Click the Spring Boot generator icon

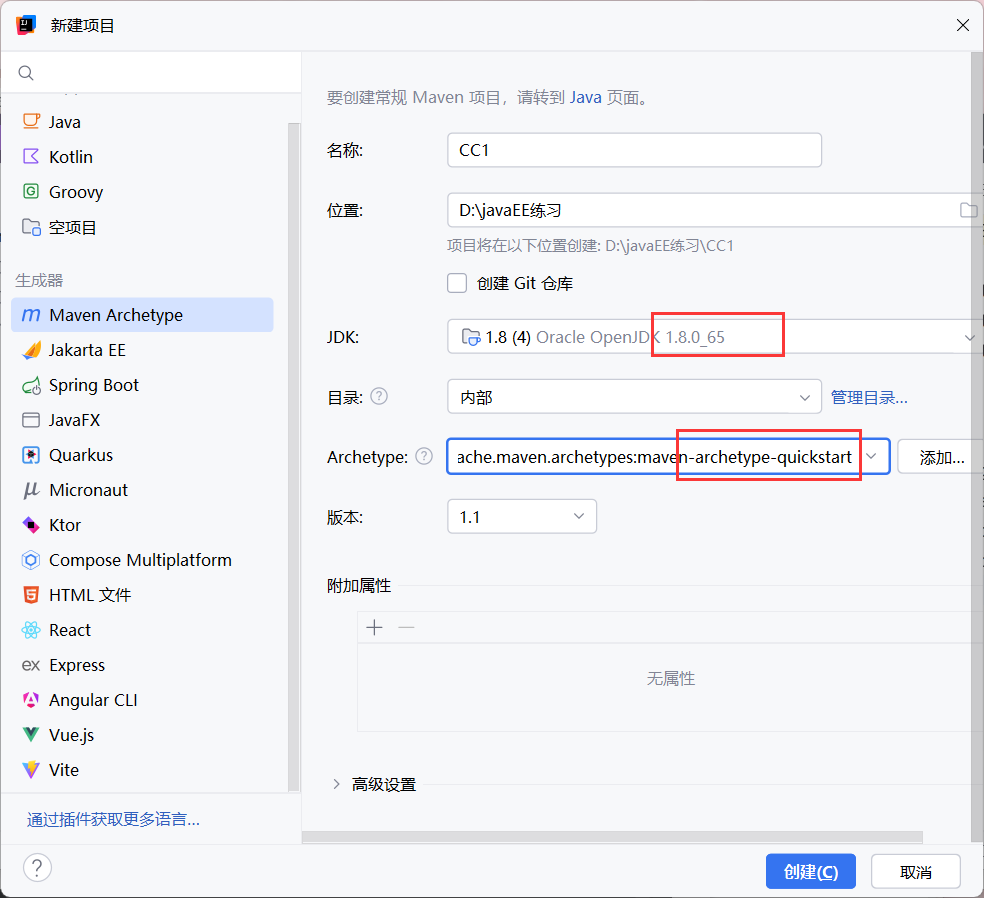click(31, 385)
